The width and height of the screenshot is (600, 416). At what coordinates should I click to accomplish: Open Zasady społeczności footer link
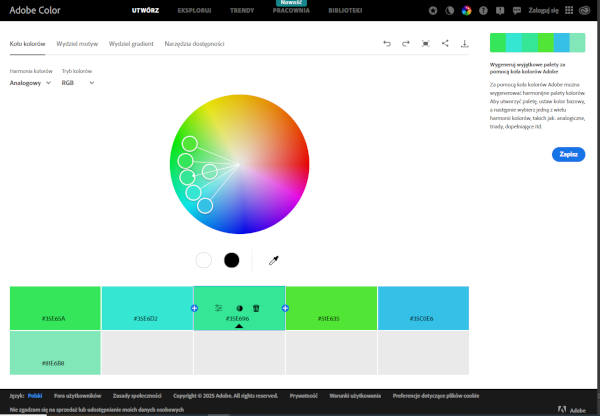137,396
